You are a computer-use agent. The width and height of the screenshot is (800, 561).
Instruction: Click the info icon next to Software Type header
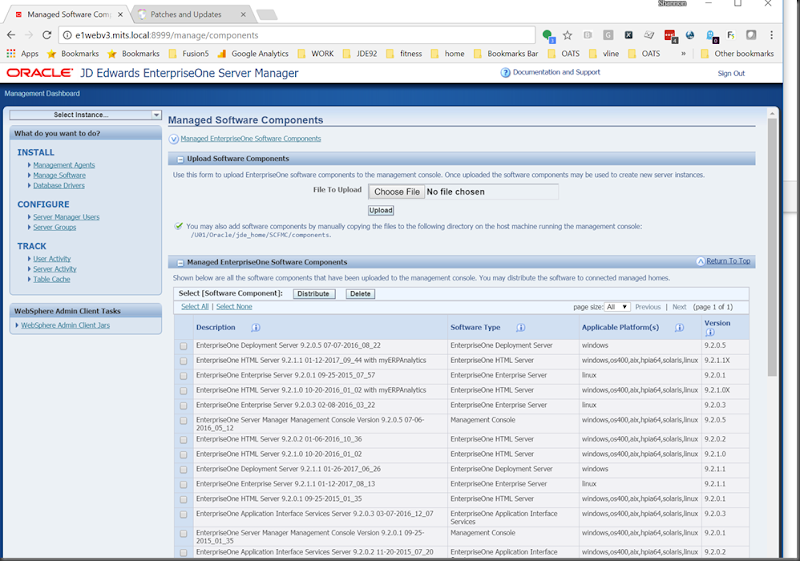click(x=520, y=327)
